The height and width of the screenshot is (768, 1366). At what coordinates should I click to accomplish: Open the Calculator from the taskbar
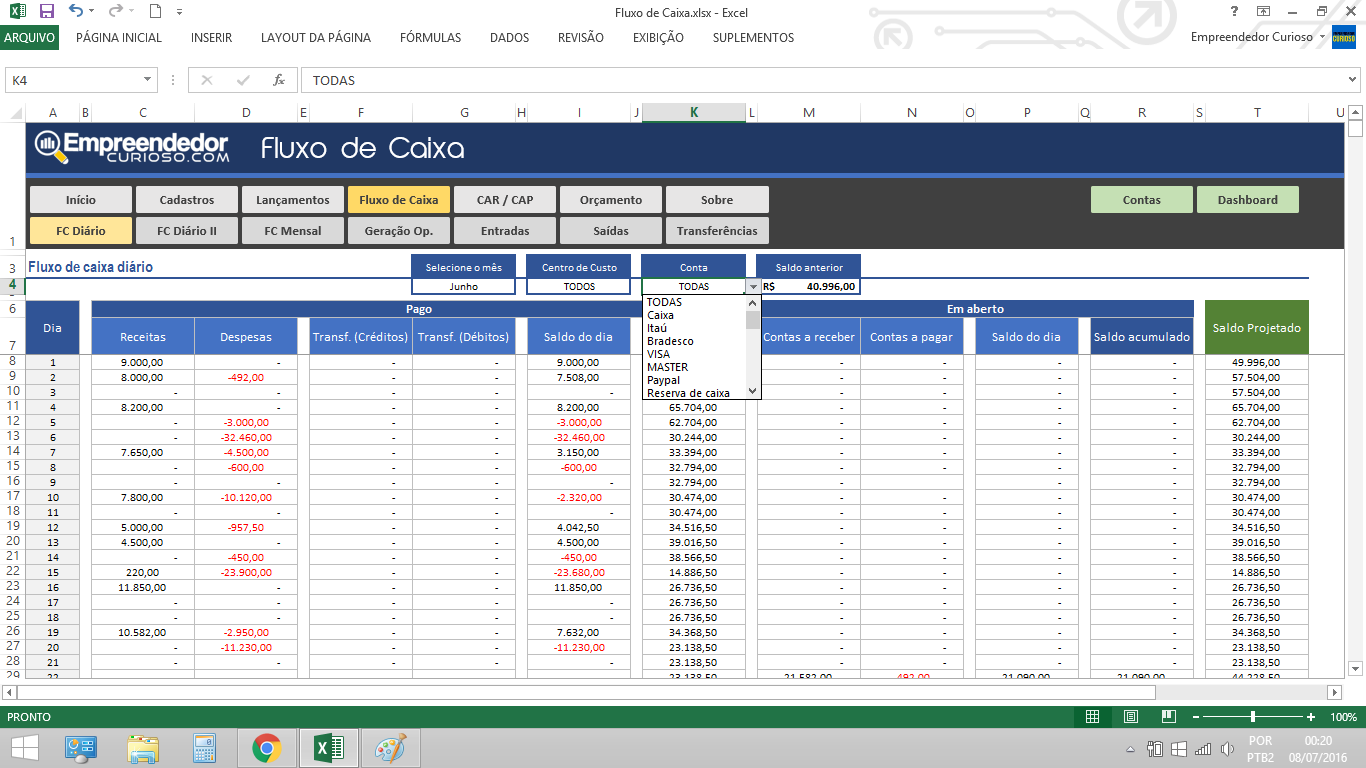pos(205,746)
